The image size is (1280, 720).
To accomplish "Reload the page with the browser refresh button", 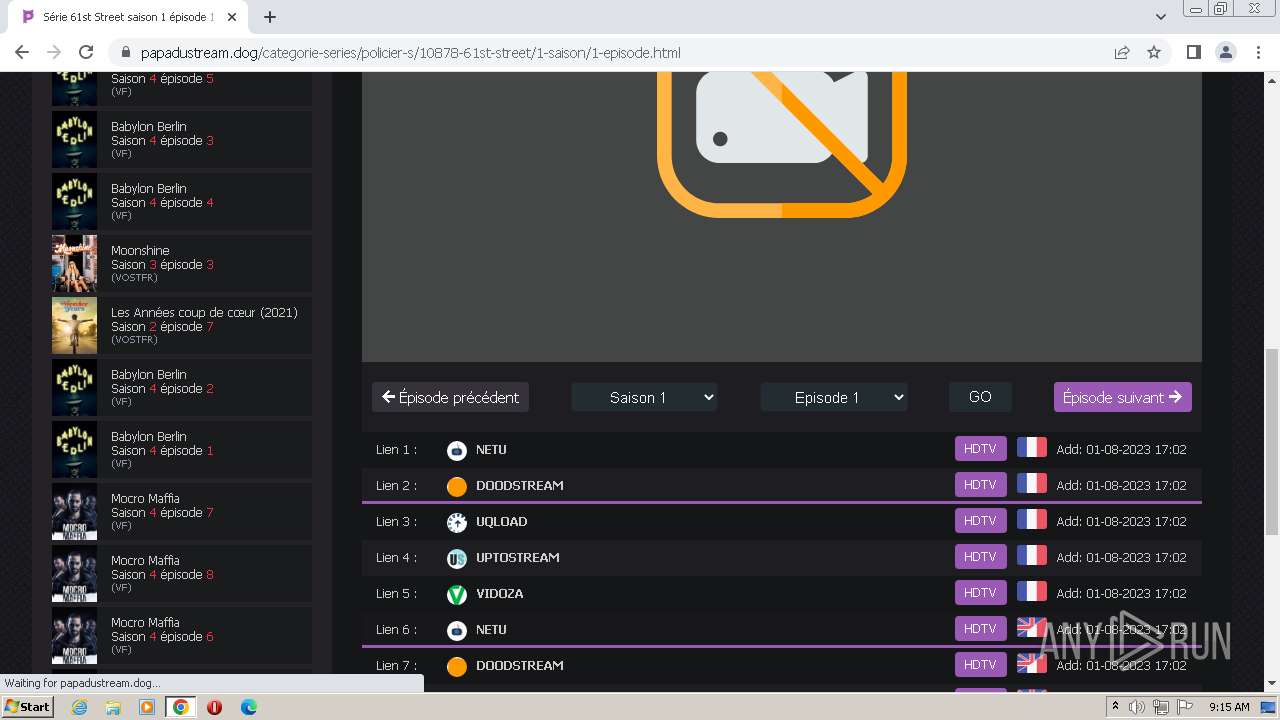I will click(86, 52).
